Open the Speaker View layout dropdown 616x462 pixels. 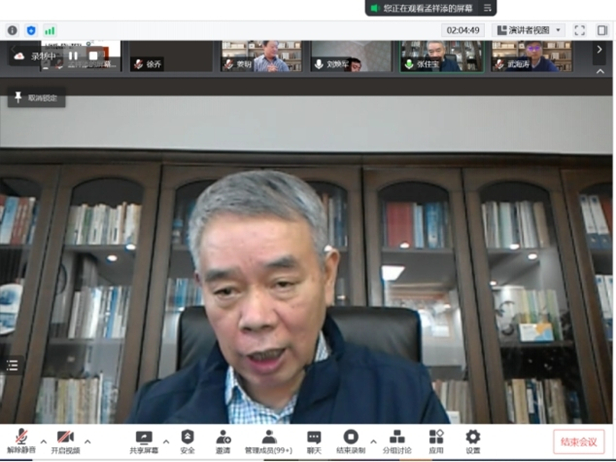(x=530, y=30)
